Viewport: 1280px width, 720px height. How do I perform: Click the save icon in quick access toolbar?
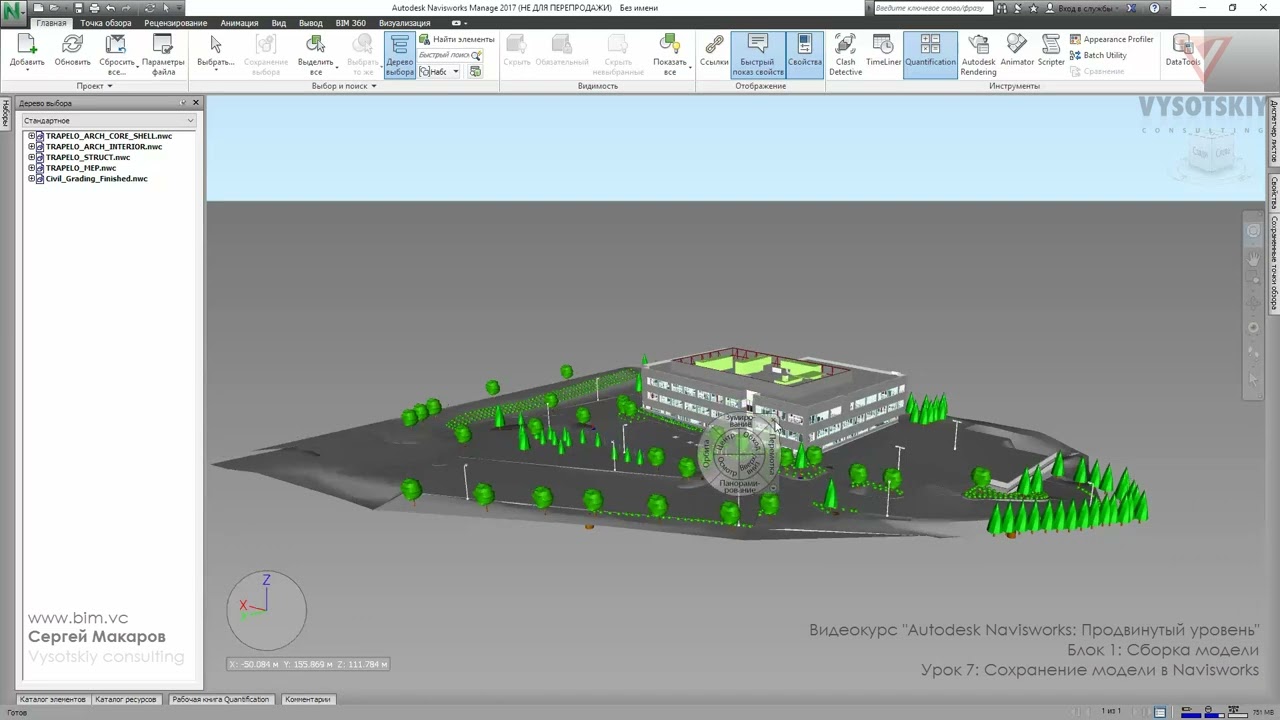(79, 8)
